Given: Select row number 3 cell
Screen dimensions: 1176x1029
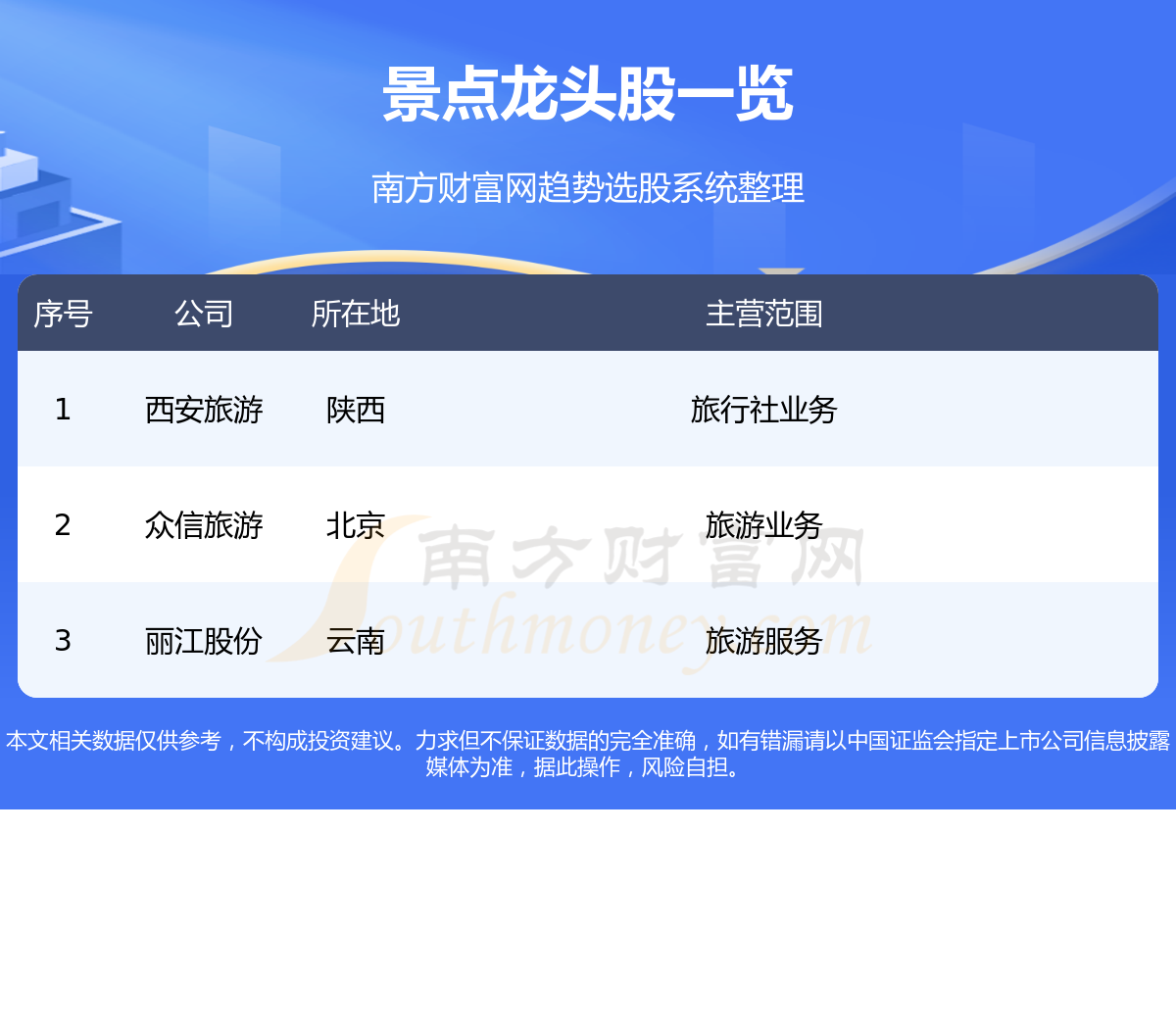Looking at the screenshot, I should tap(63, 640).
